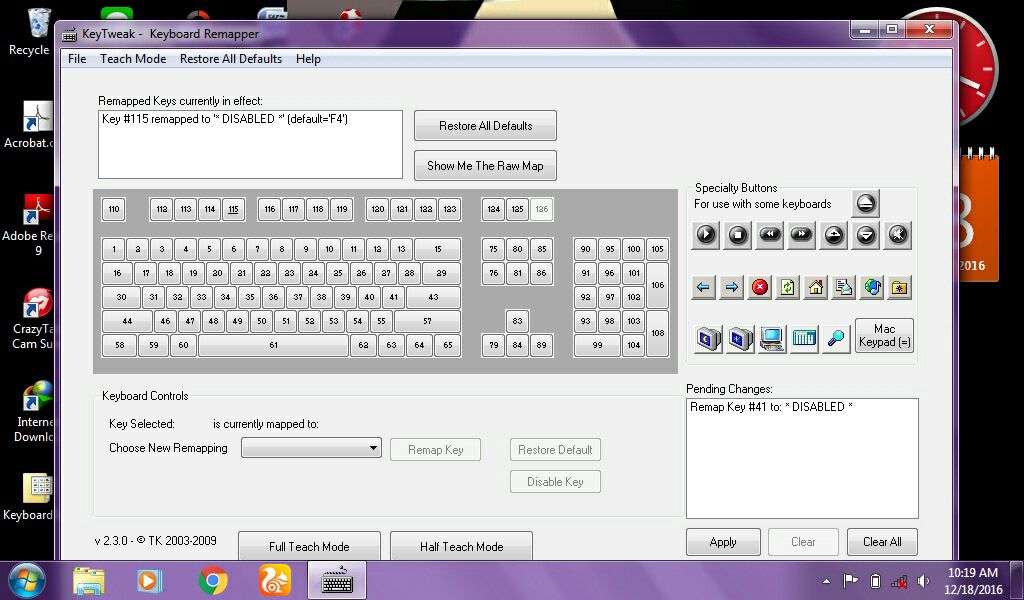Select the Sleep moon monitor button
Image resolution: width=1024 pixels, height=600 pixels.
(x=707, y=338)
